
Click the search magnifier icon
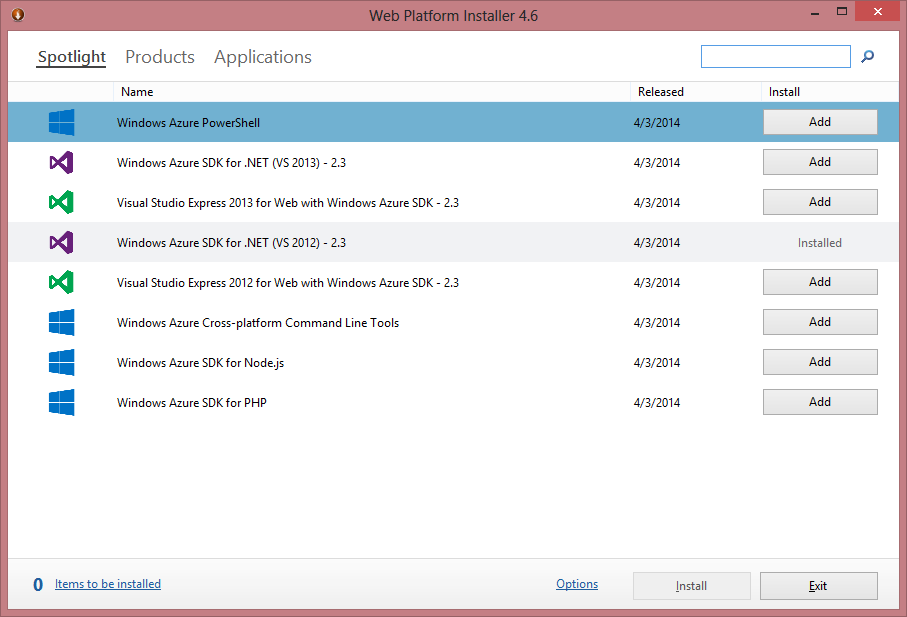tap(867, 57)
